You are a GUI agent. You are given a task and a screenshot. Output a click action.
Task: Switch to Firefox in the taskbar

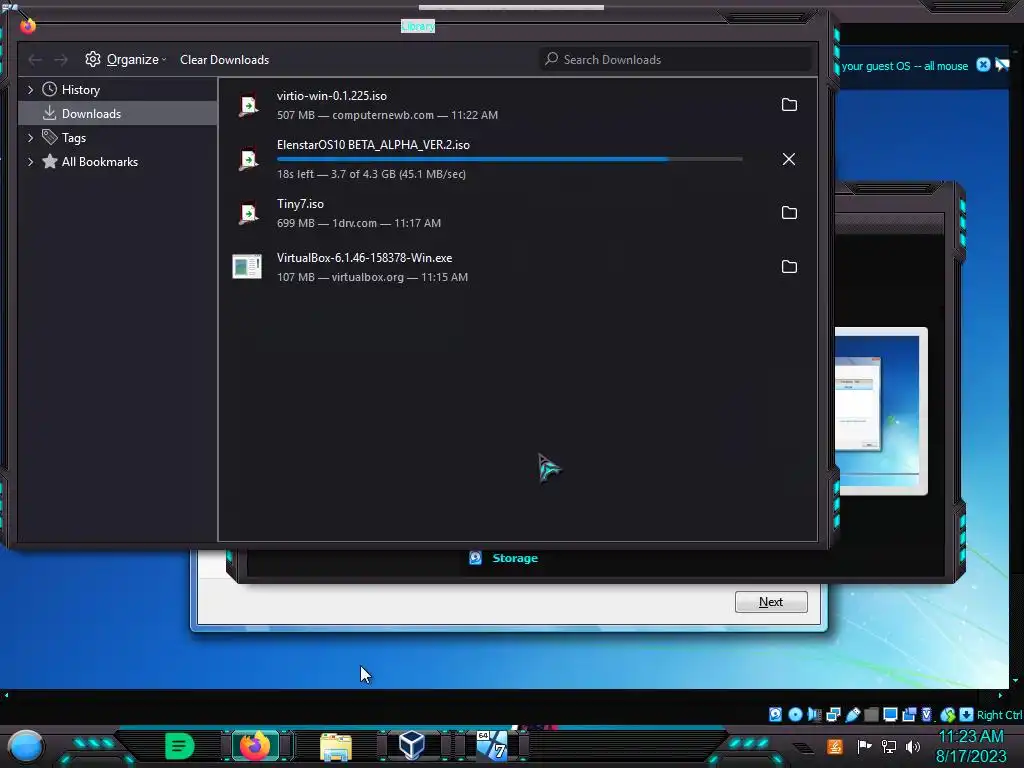click(x=255, y=746)
